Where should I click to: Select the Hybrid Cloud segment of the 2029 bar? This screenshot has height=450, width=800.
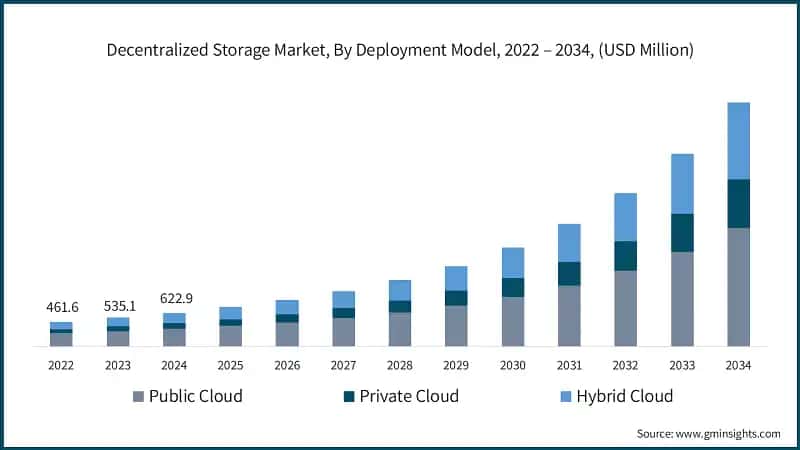click(456, 278)
